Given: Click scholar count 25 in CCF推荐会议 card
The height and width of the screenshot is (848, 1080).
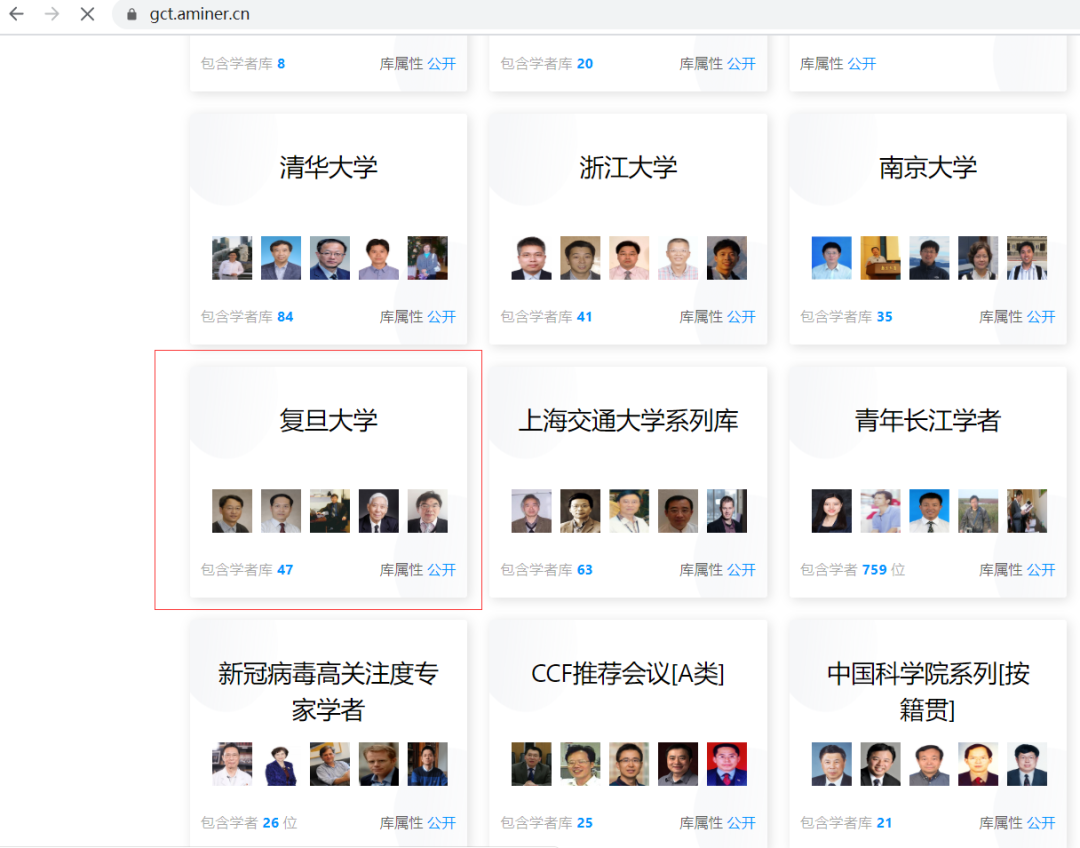Looking at the screenshot, I should (585, 823).
